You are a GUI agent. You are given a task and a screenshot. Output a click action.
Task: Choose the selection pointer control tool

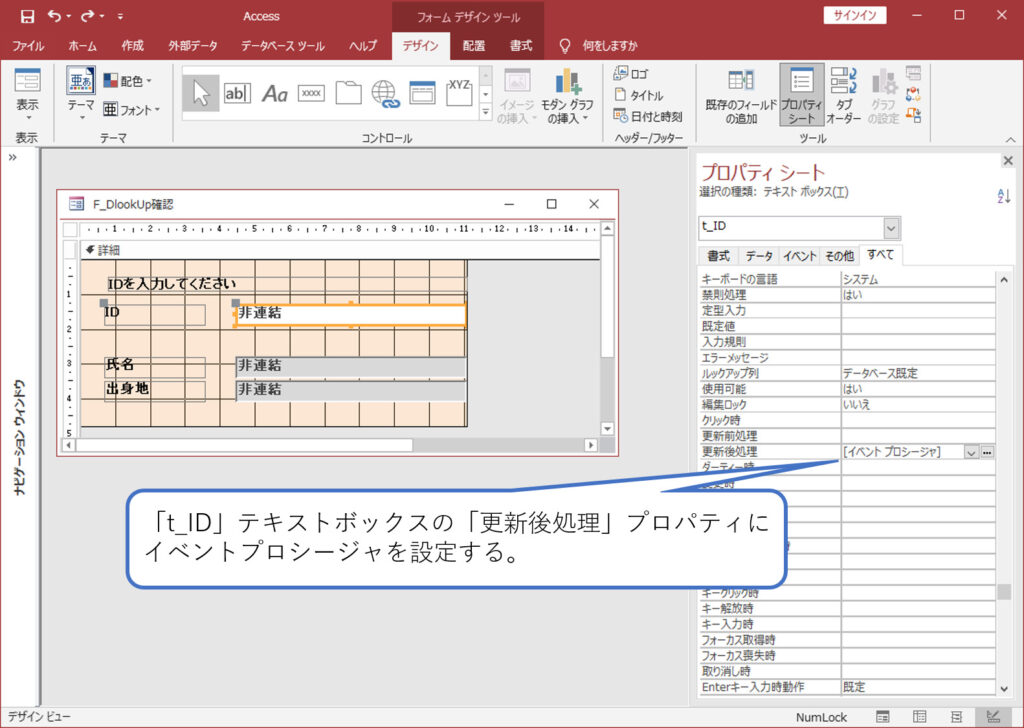[200, 93]
